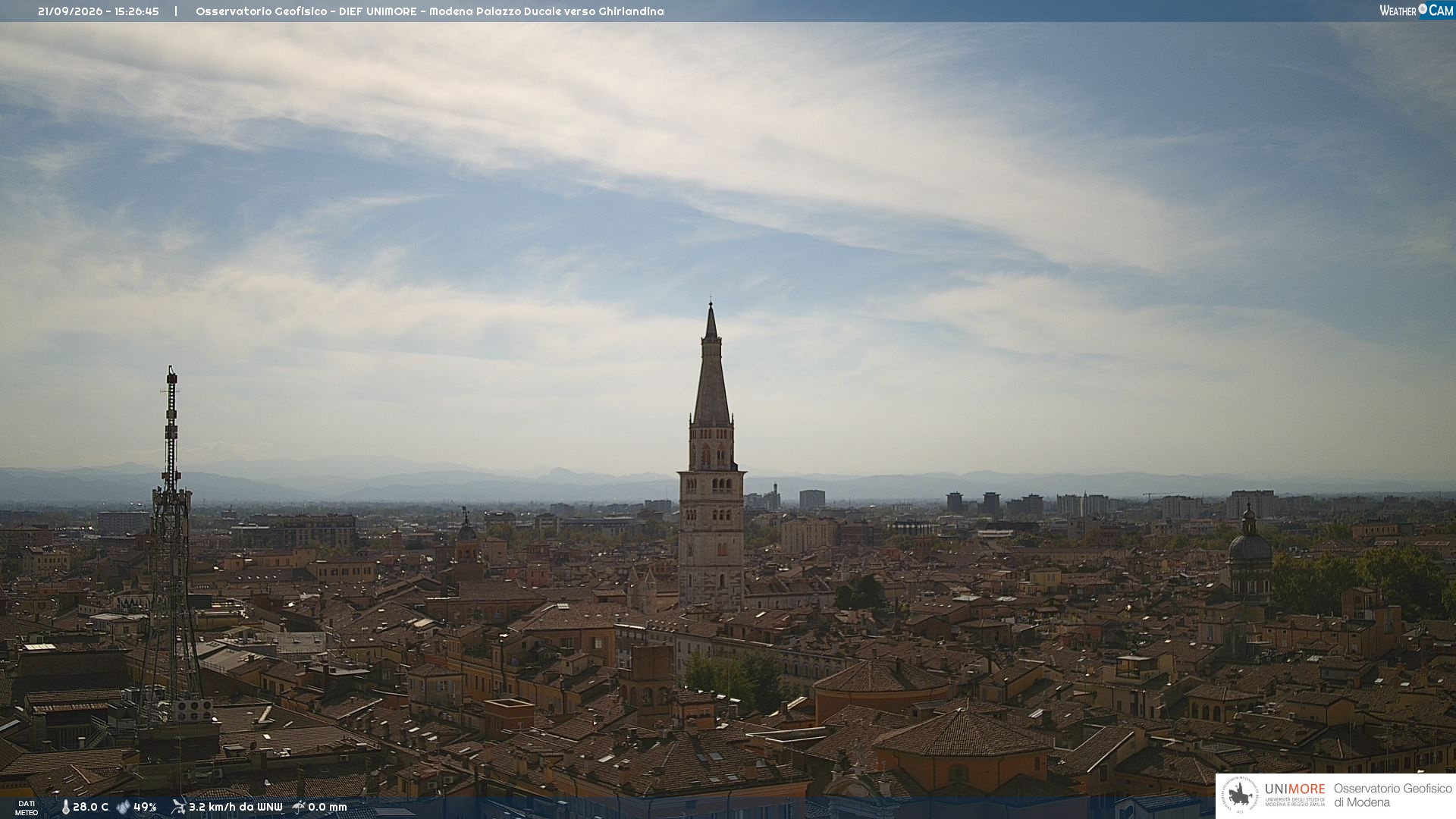
Task: Click the UNIMORE wordmark text
Action: click(x=1295, y=789)
